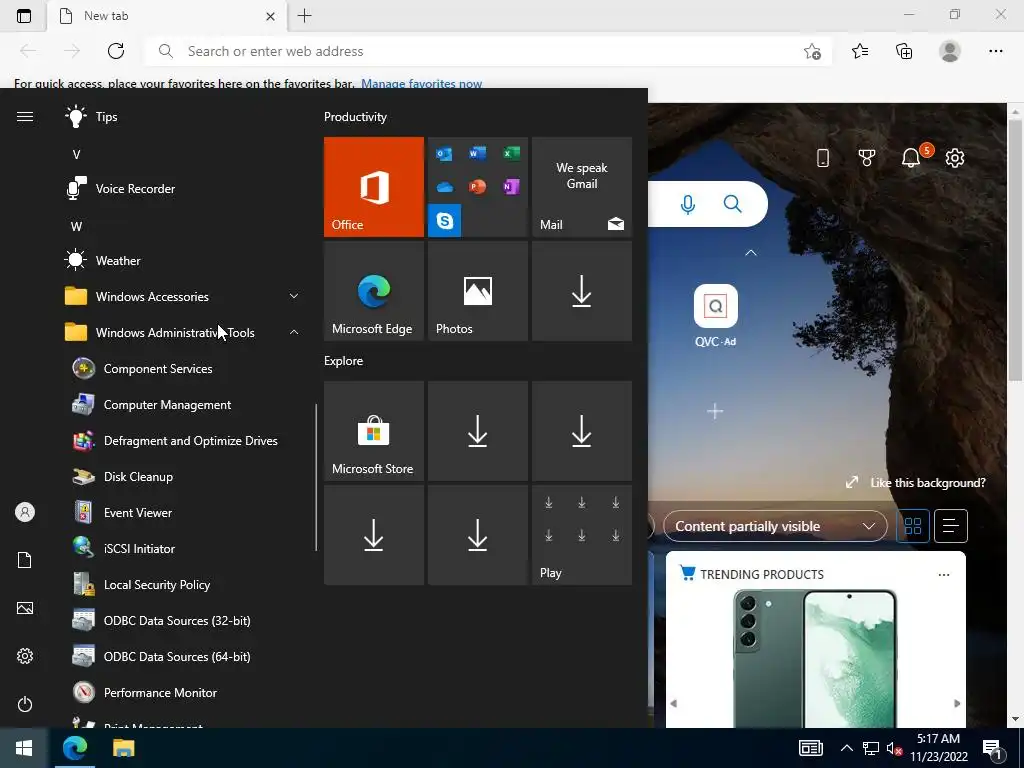Open Pictures from Start sidebar

click(25, 608)
